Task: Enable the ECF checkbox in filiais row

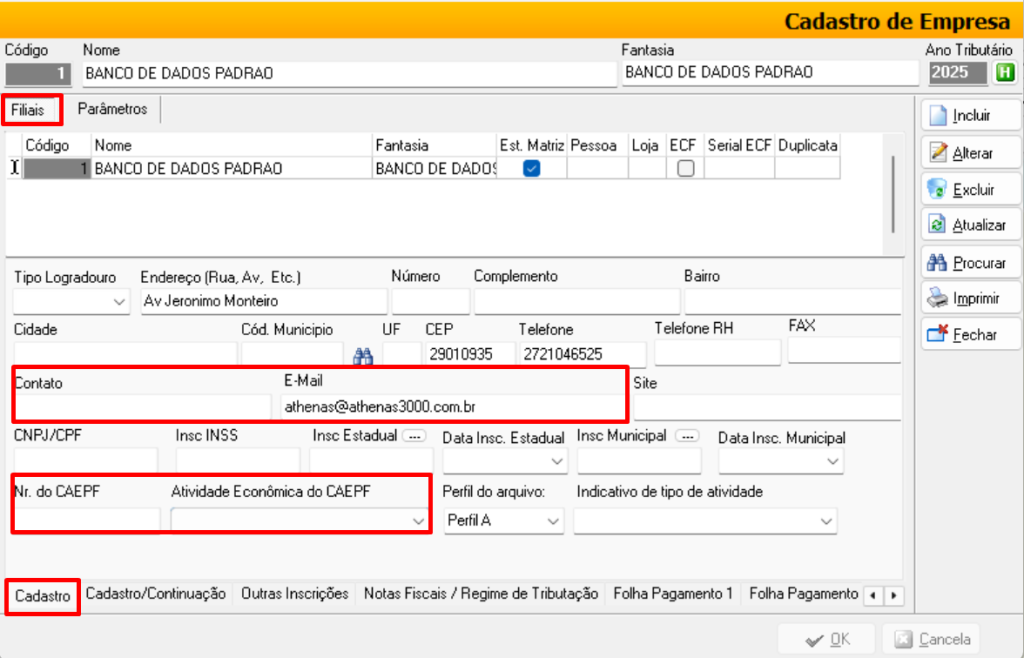Action: (685, 169)
